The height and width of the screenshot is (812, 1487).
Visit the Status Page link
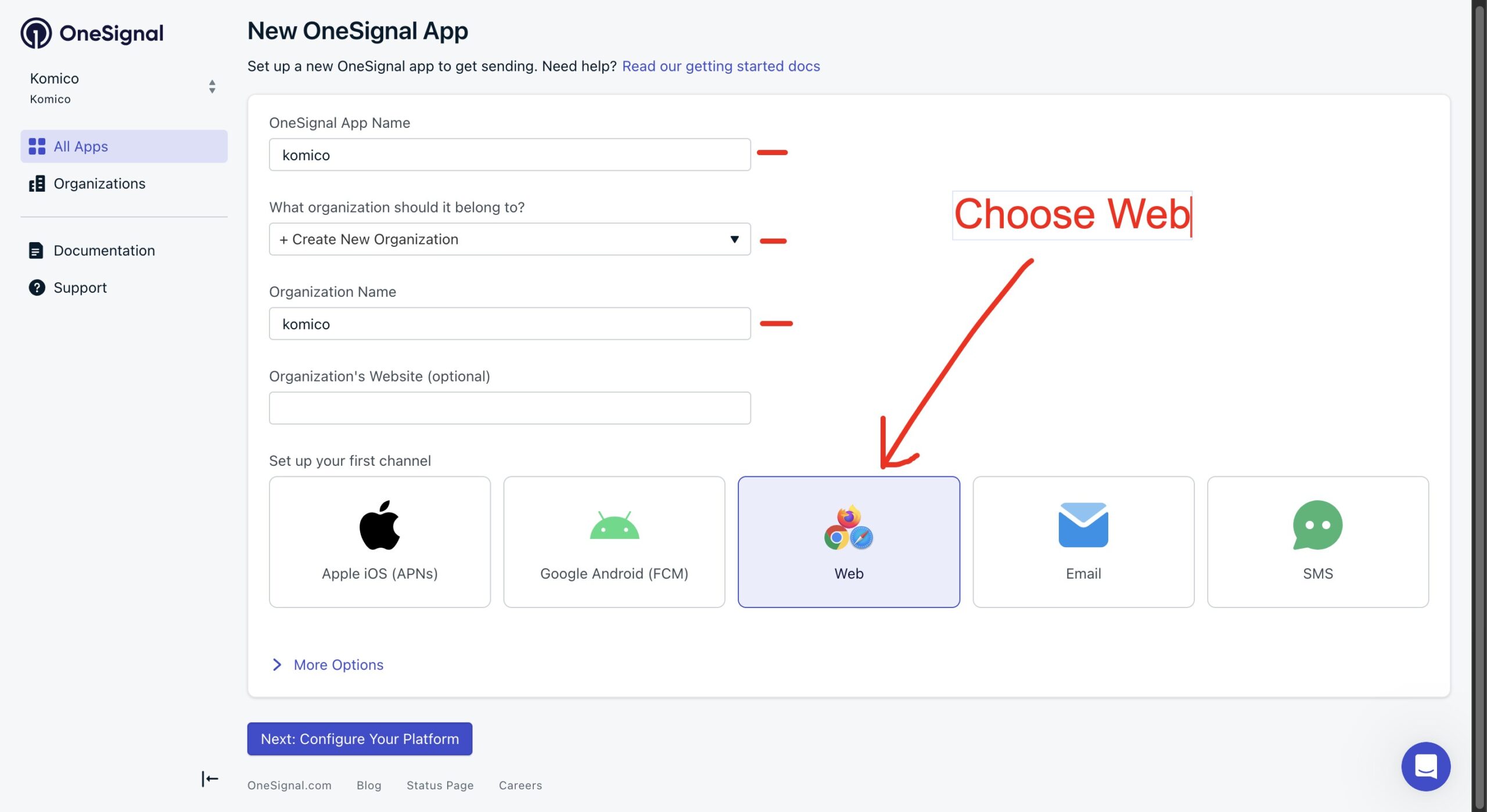[440, 785]
